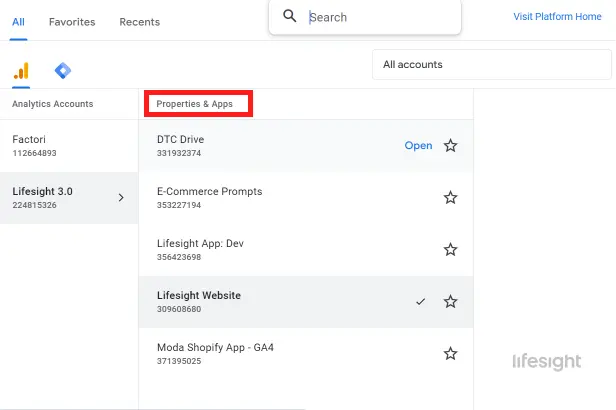Image resolution: width=616 pixels, height=410 pixels.
Task: Click the Analytics Accounts column header
Action: [53, 104]
